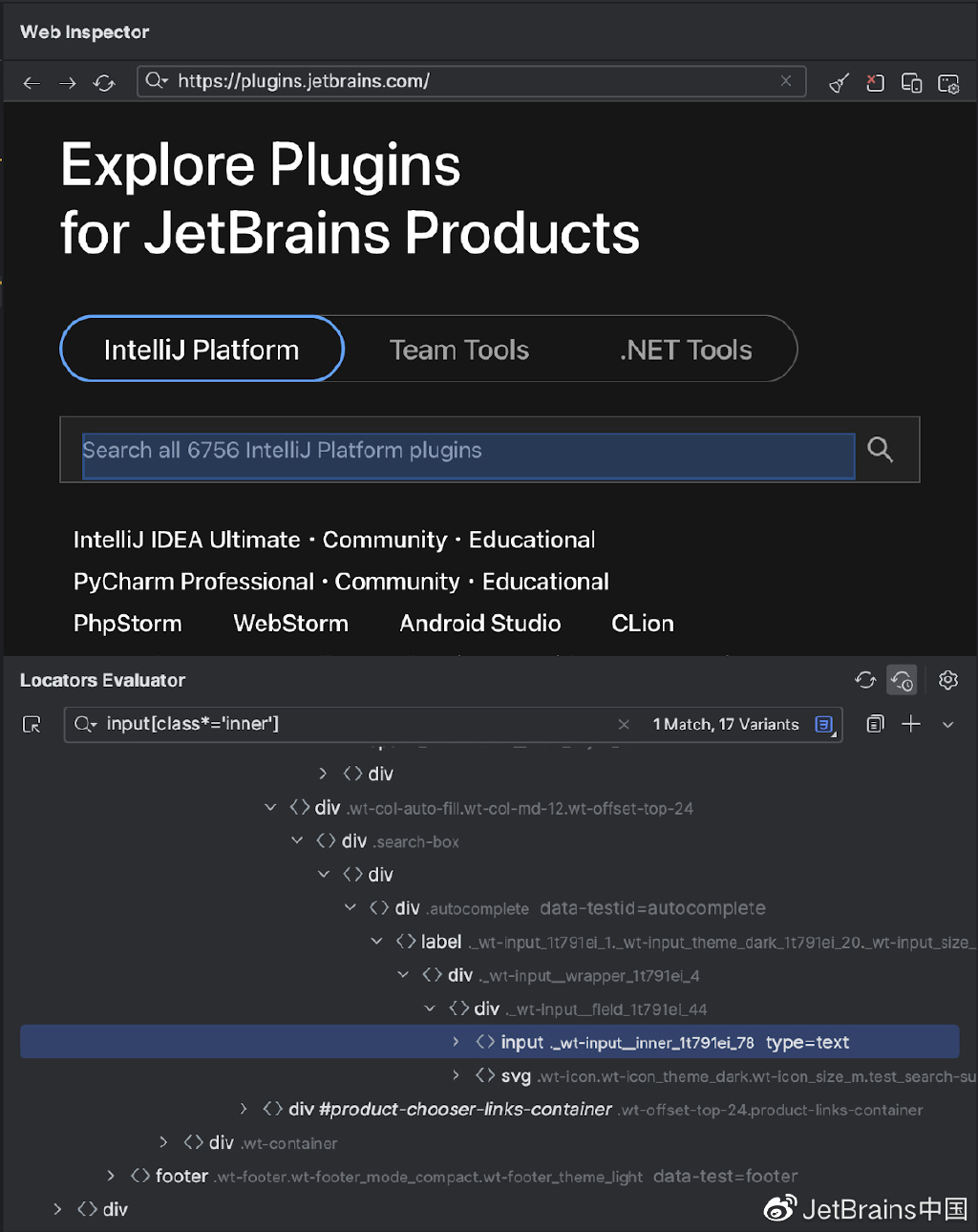Click the element picker arrow icon
This screenshot has width=978, height=1232.
pos(32,725)
